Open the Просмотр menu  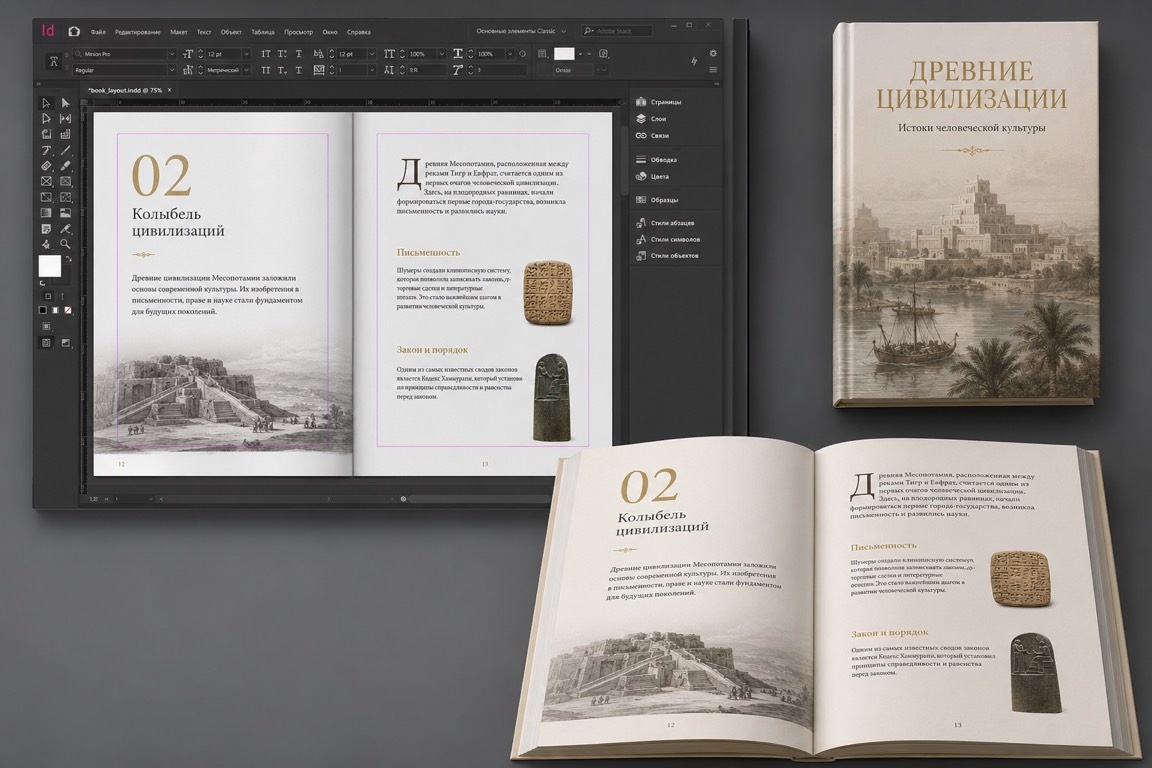click(298, 32)
